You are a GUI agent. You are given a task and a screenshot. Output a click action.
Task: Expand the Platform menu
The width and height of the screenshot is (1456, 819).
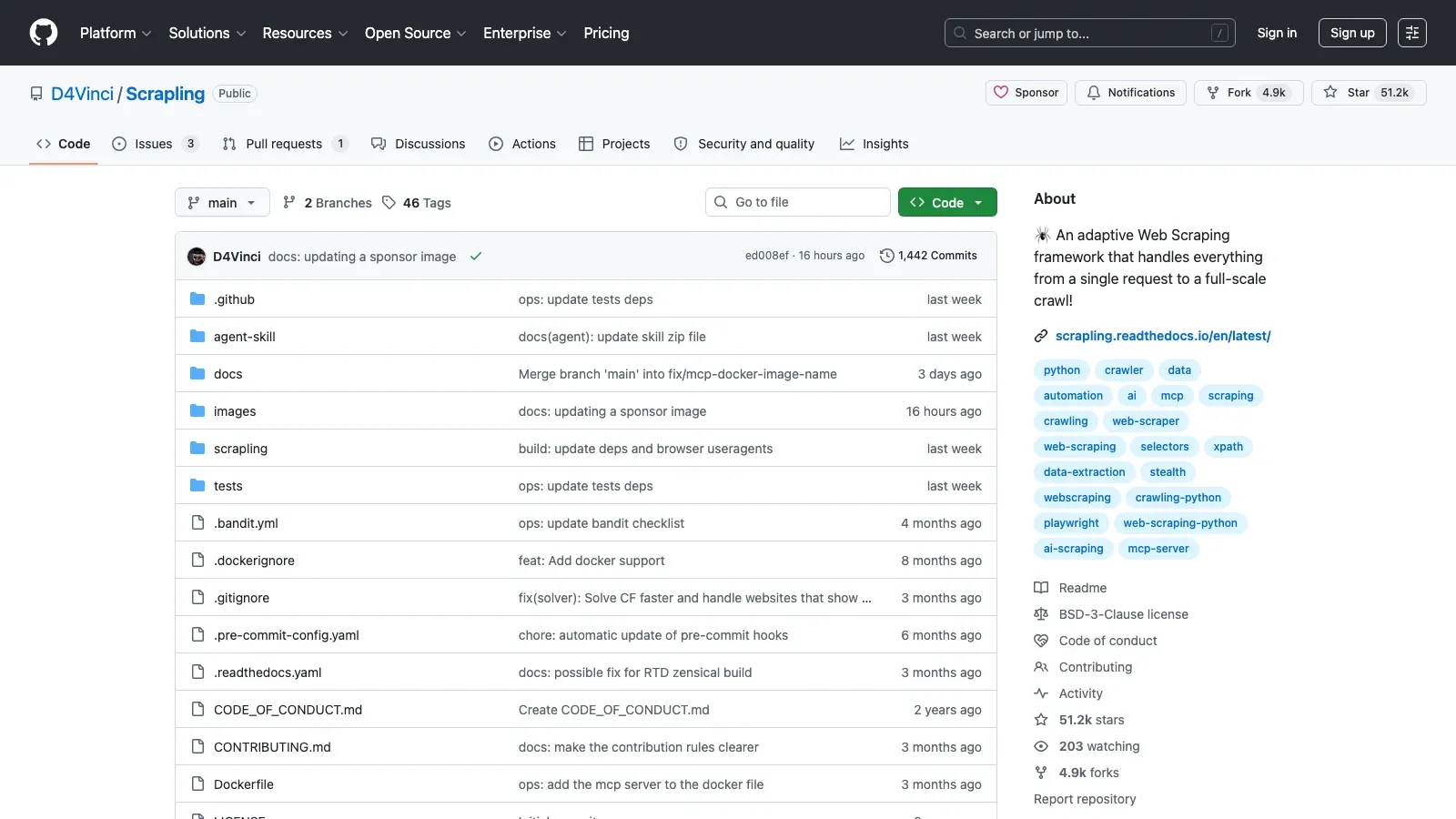pos(116,33)
